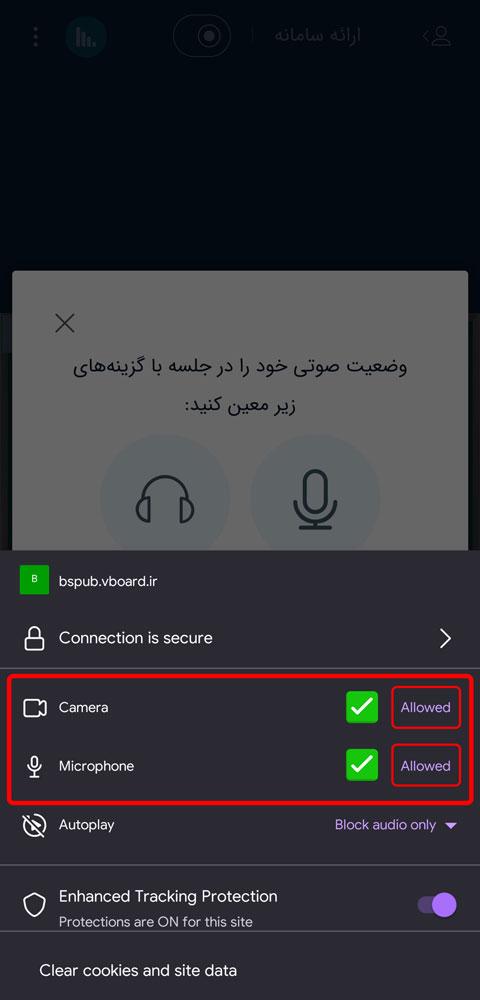Tap the recording indicator button
The width and height of the screenshot is (480, 1000).
[201, 36]
